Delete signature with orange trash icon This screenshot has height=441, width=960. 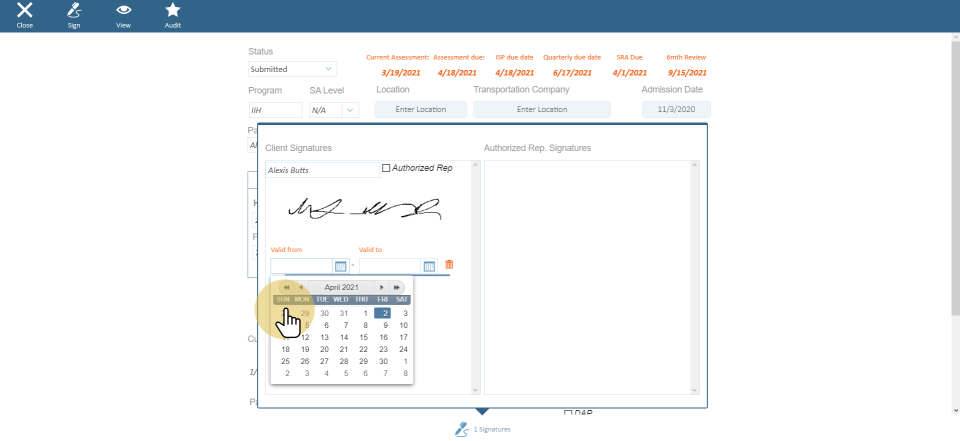point(449,265)
